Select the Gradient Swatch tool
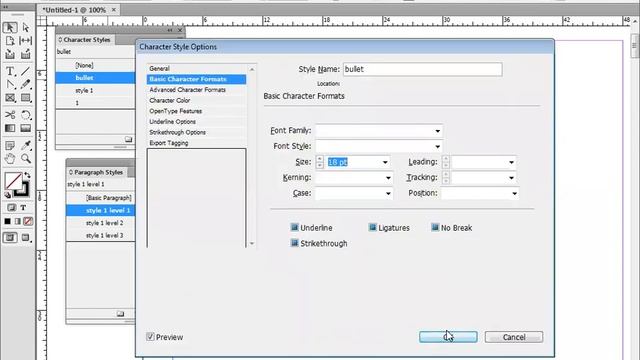 (10, 128)
